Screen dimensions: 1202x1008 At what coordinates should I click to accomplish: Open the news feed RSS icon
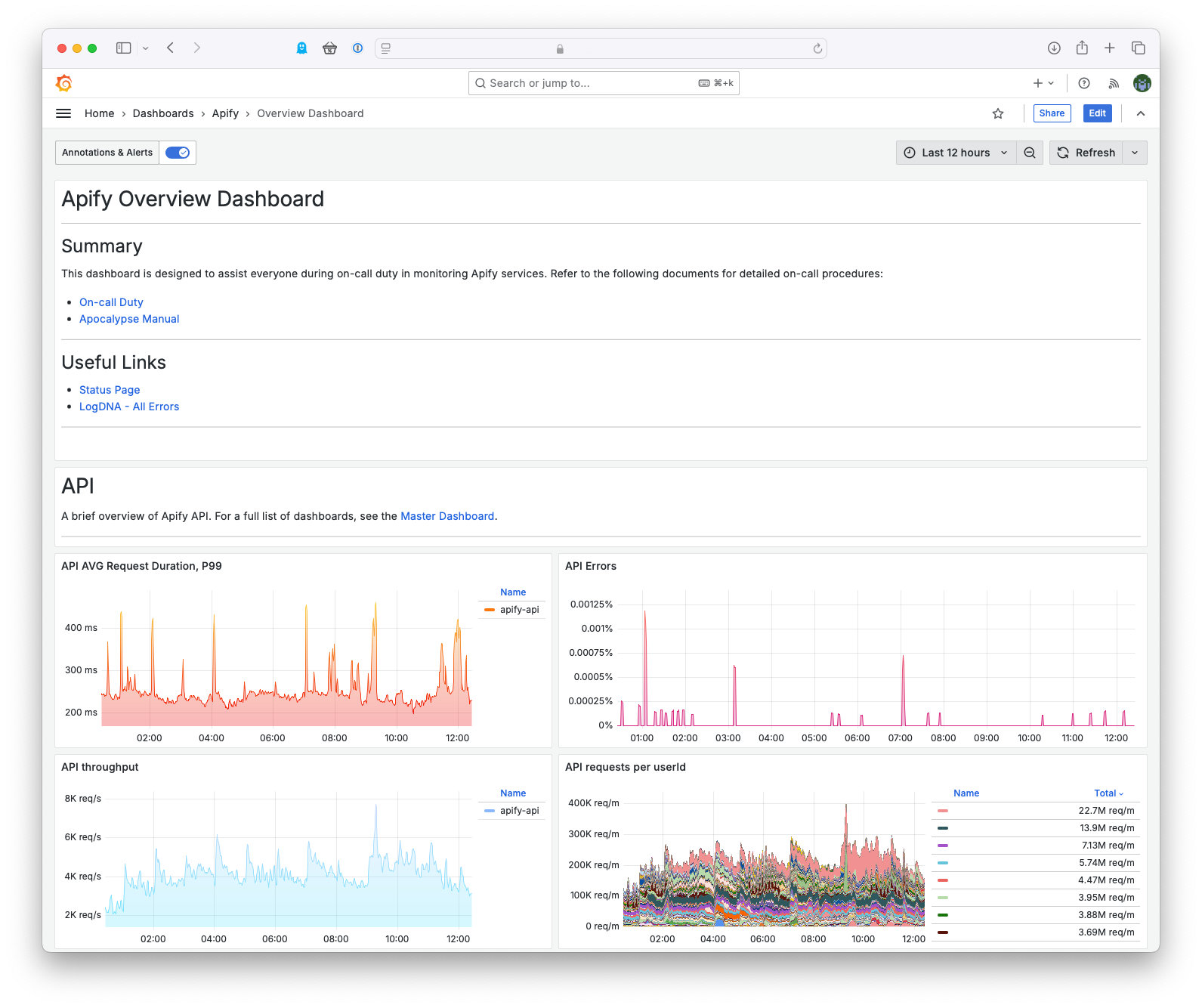[x=1114, y=83]
